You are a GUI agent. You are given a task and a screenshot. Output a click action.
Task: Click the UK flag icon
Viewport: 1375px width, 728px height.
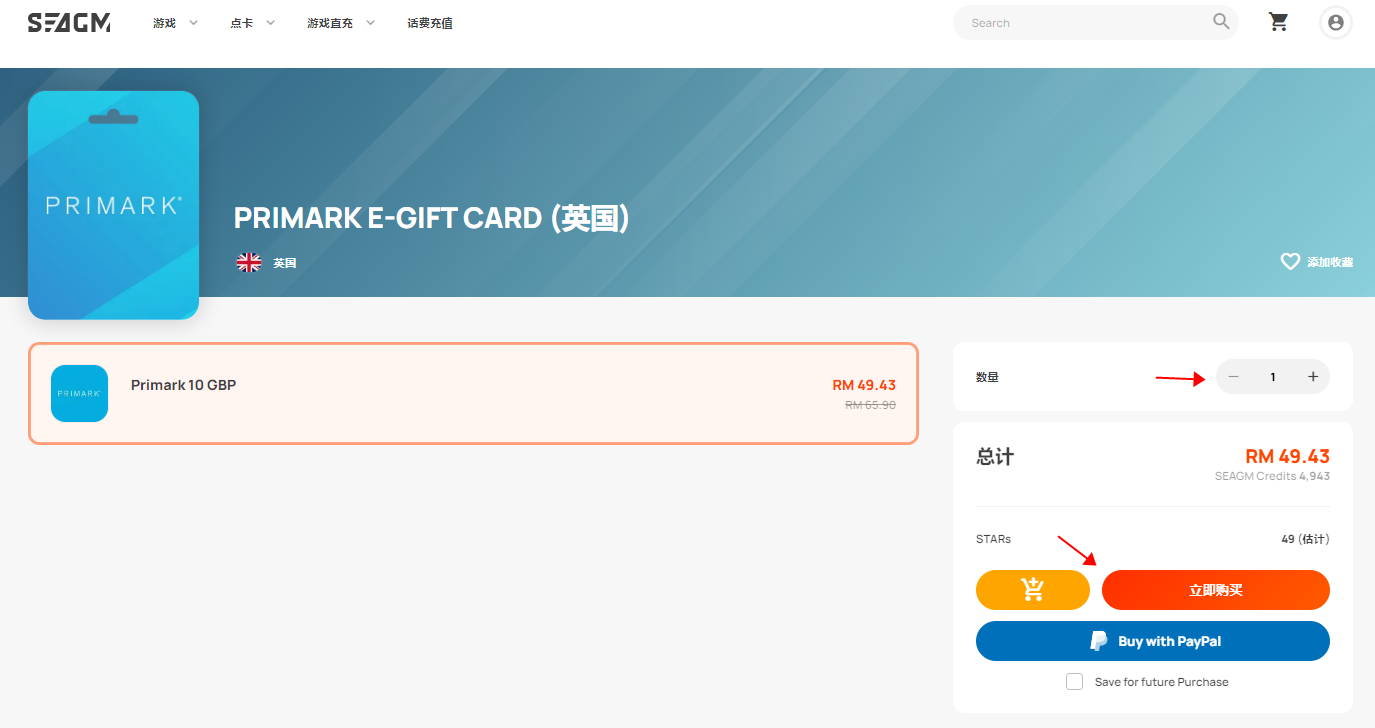[x=248, y=263]
